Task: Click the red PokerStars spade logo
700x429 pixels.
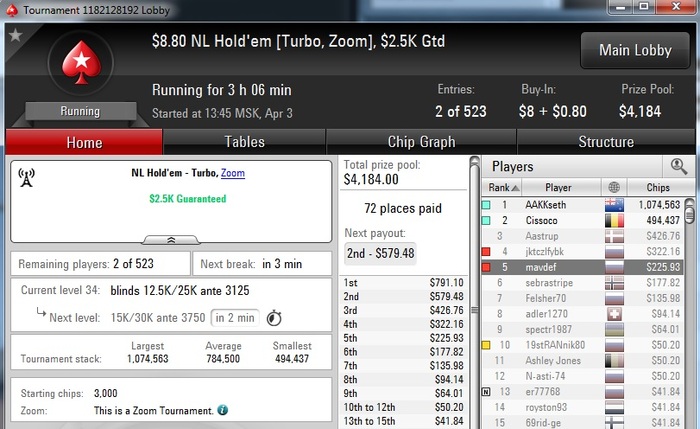Action: (81, 62)
